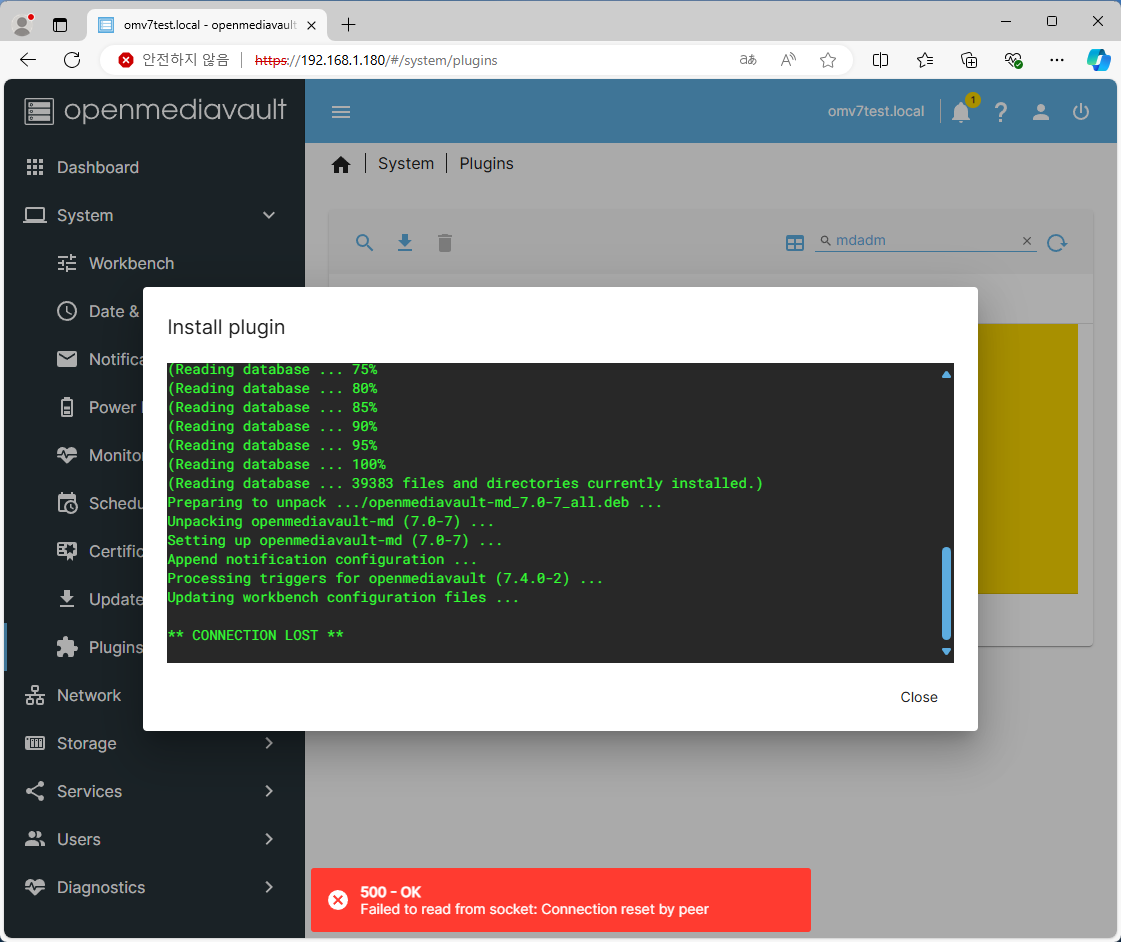
Task: Toggle the grid view layout icon
Action: [x=795, y=243]
